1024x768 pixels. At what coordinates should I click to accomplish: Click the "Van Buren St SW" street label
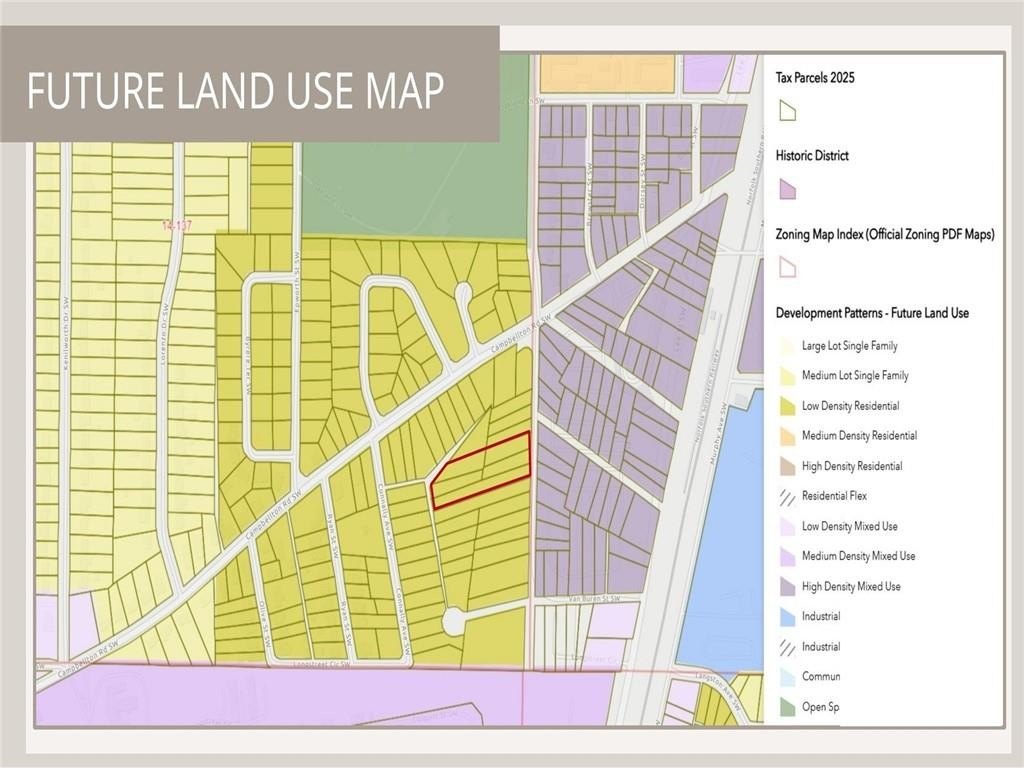pos(594,599)
